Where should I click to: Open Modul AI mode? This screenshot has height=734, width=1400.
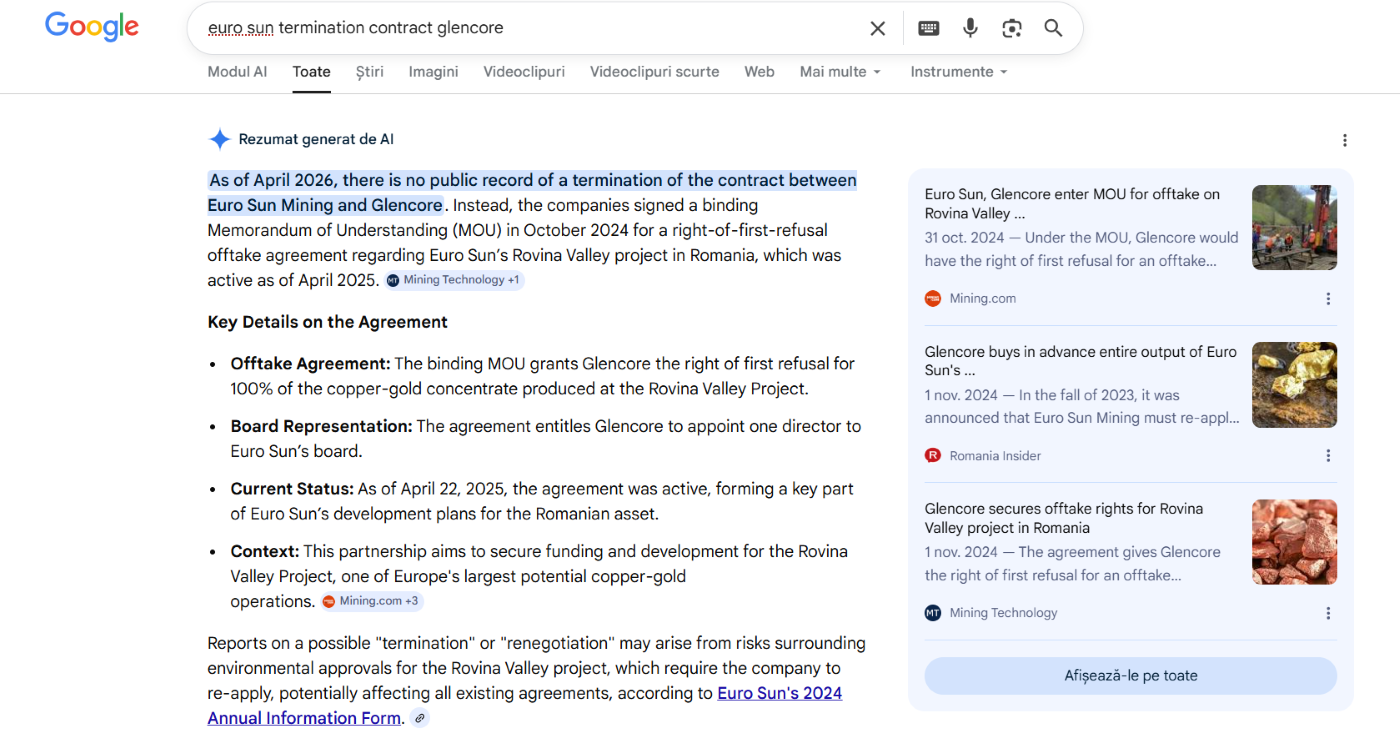[x=237, y=71]
